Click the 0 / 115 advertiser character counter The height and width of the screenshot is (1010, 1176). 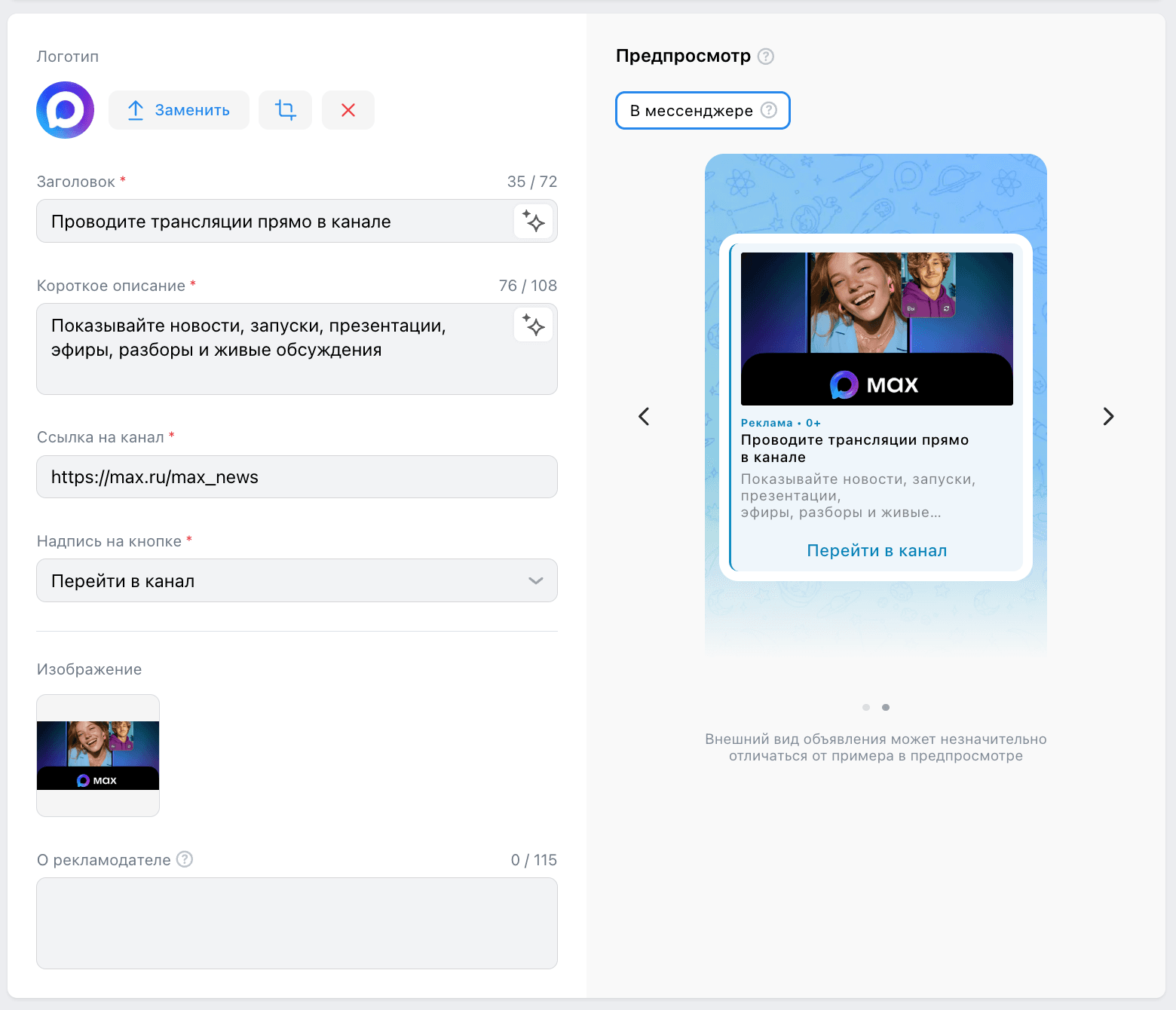click(534, 860)
